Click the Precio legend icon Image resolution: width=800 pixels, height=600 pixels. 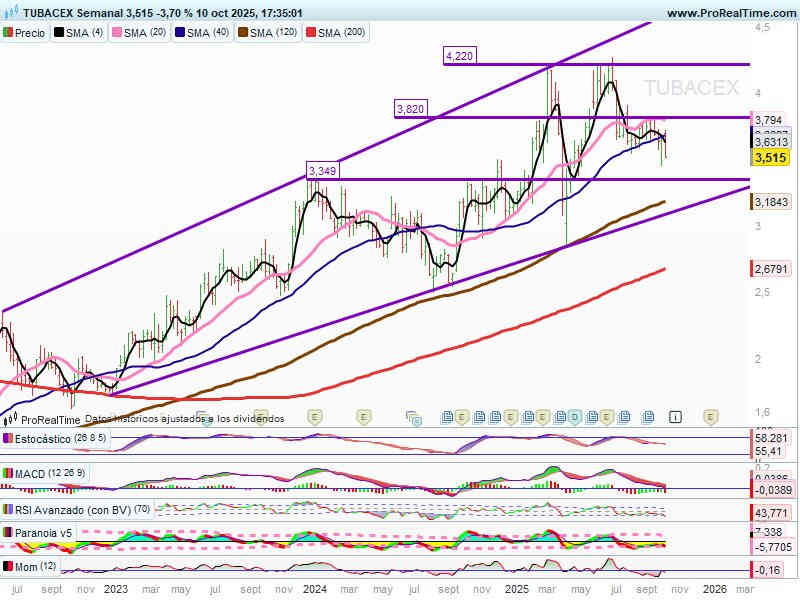coord(9,33)
